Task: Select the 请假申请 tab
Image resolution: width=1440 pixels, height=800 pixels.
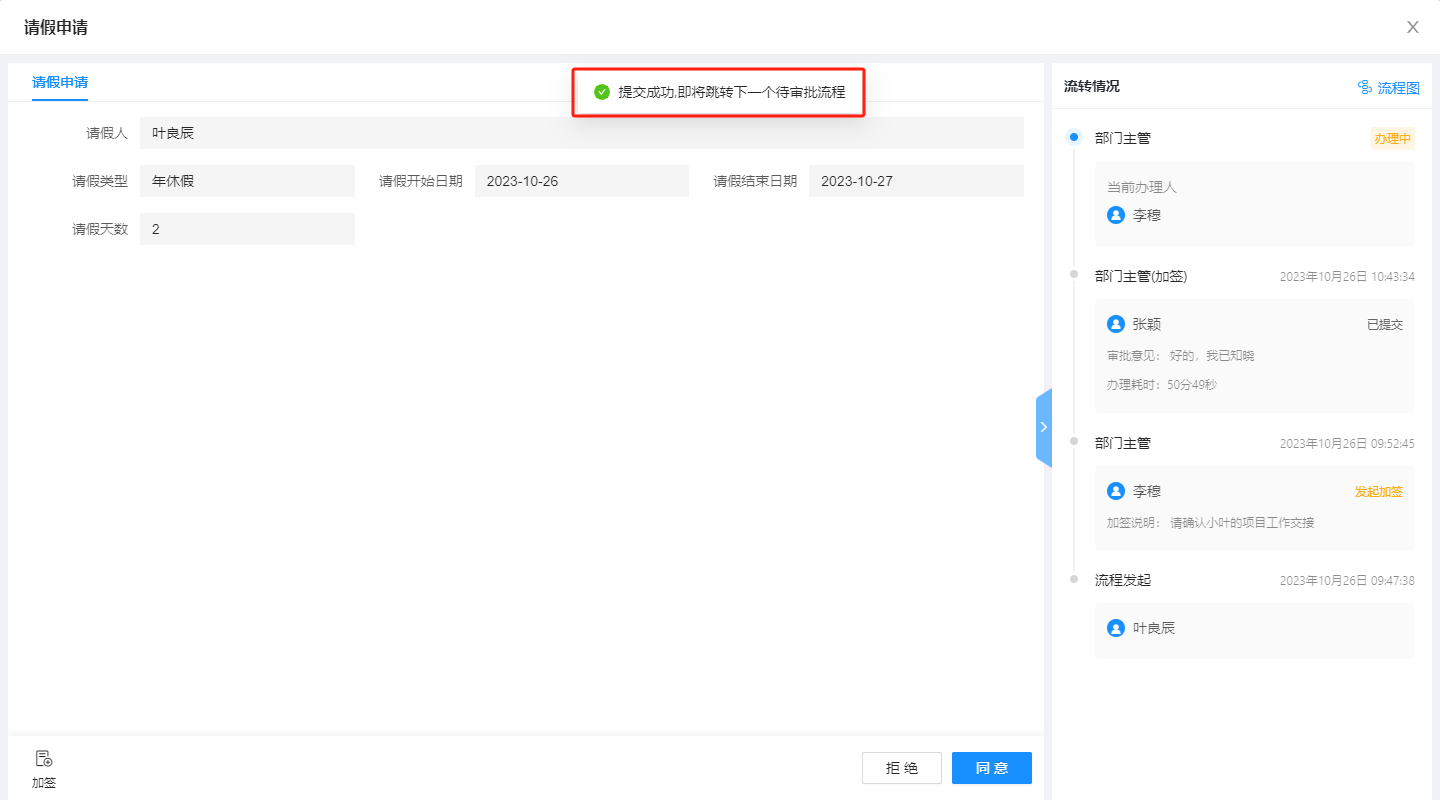Action: [60, 82]
